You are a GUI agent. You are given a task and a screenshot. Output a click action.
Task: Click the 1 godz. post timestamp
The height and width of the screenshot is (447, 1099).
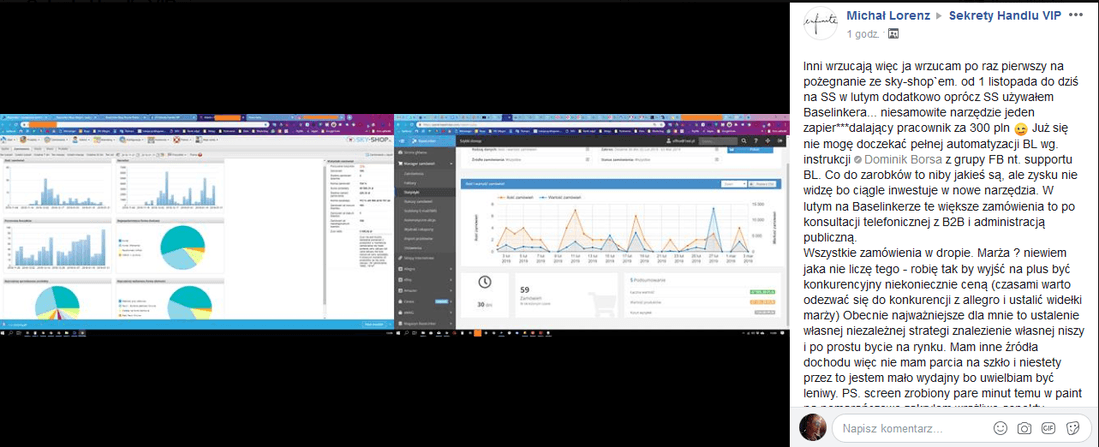point(864,35)
